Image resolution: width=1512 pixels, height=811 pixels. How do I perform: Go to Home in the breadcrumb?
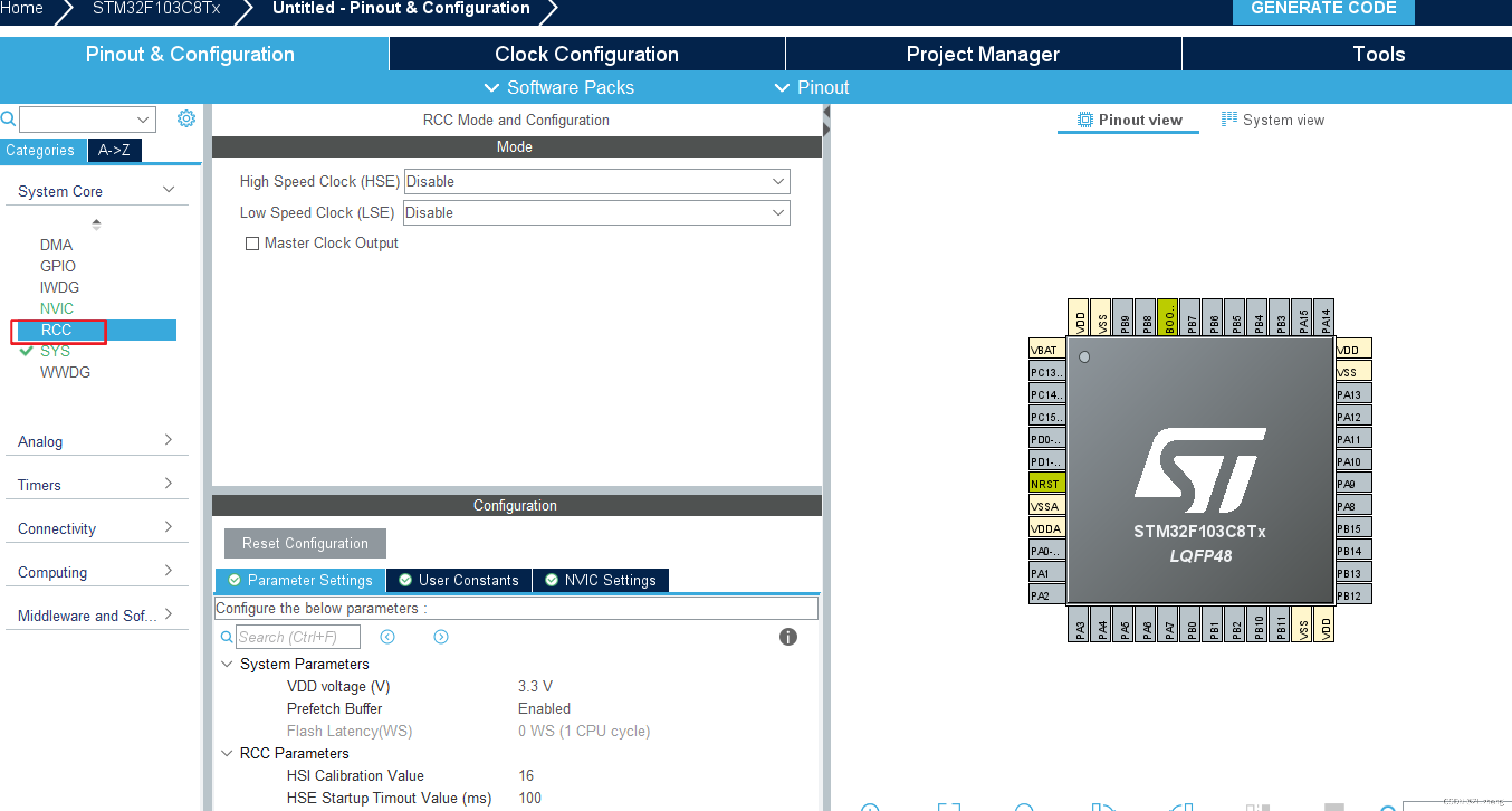(x=22, y=8)
